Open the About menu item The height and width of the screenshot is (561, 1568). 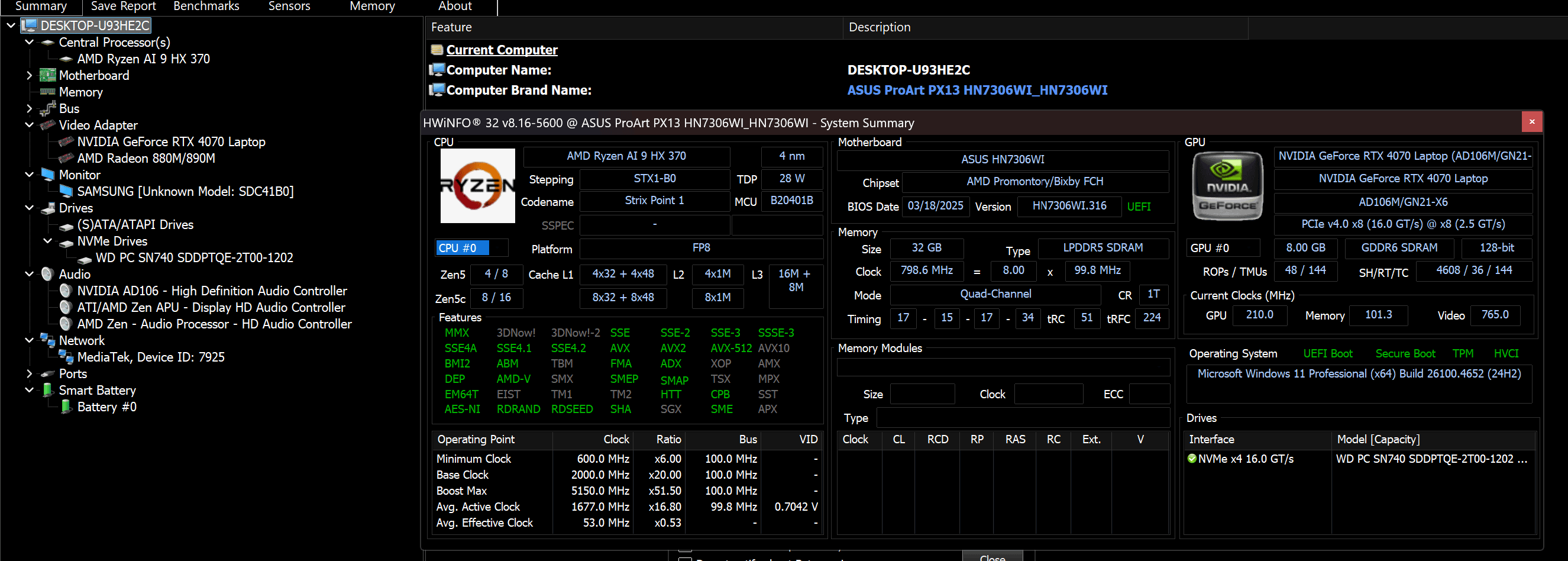[455, 6]
